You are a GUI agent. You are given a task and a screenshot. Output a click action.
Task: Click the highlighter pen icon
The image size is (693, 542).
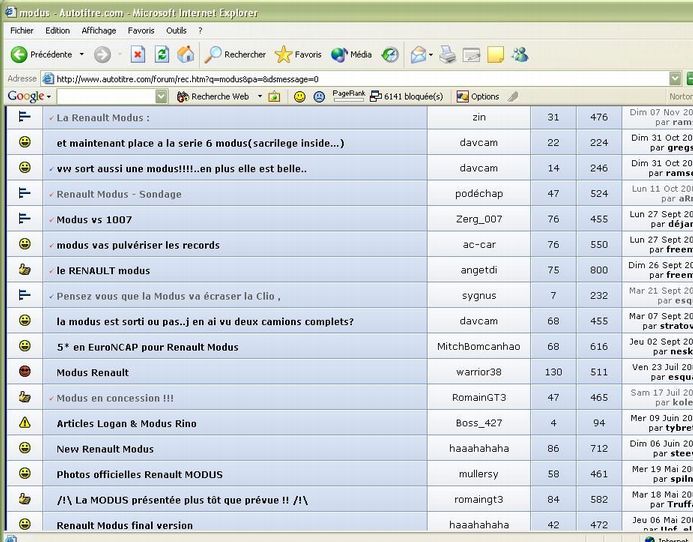(513, 96)
